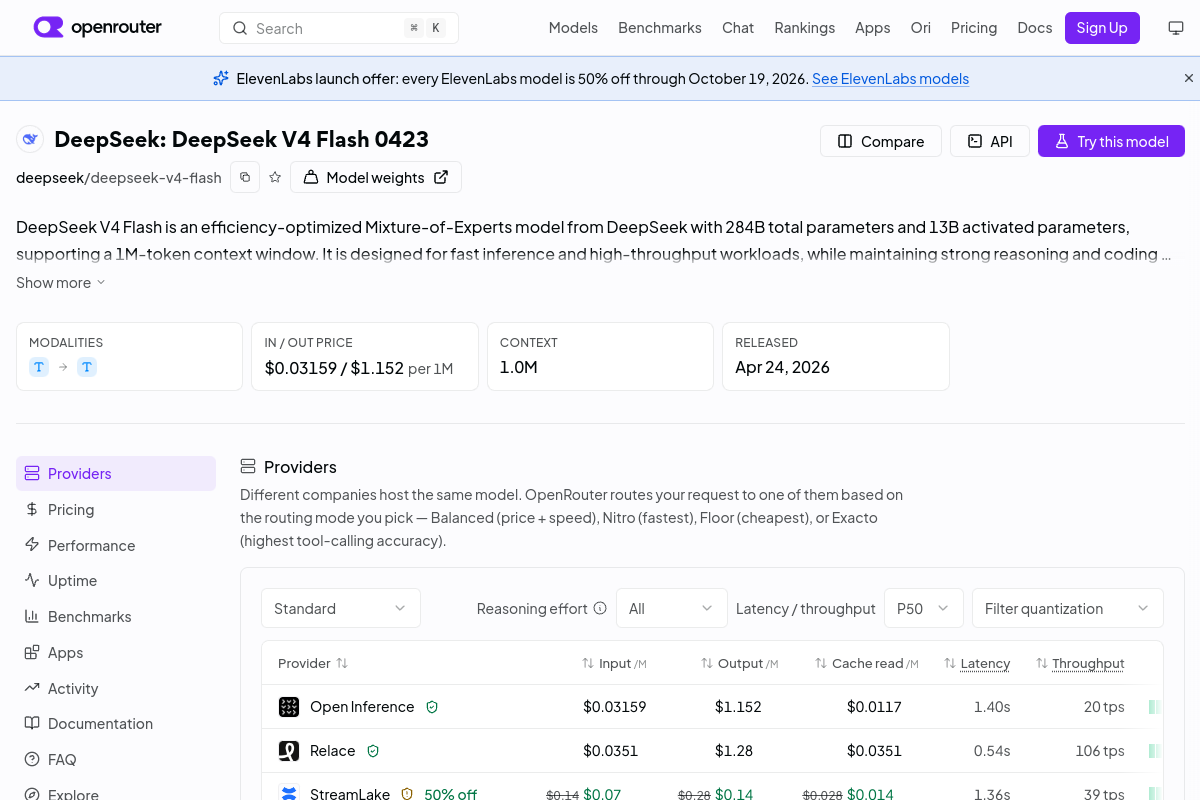Click the sparkle icon in banner
Viewport: 1200px width, 800px height.
(221, 78)
